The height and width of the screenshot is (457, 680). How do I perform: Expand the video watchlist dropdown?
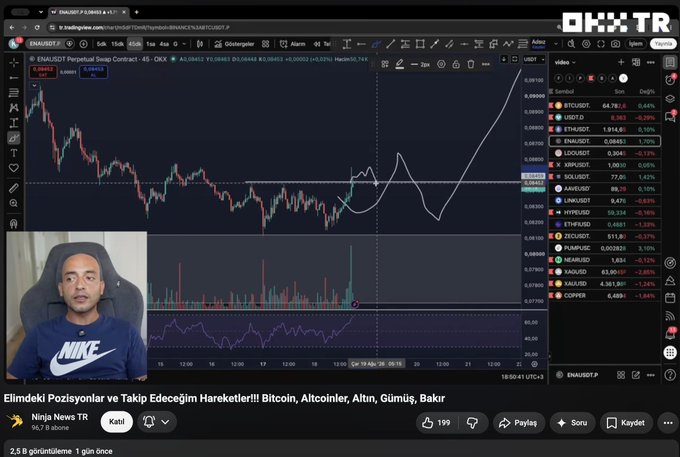click(565, 62)
